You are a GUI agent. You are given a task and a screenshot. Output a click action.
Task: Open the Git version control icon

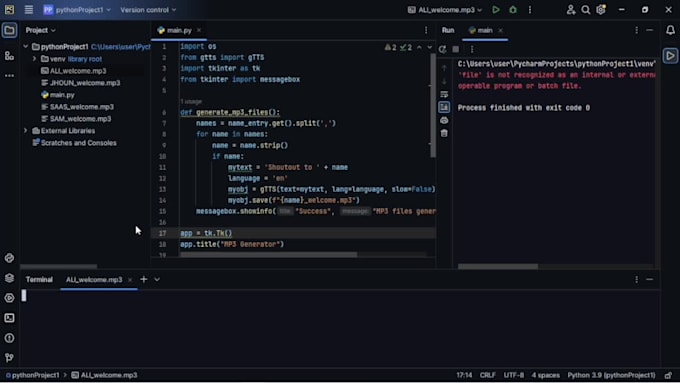(x=9, y=358)
